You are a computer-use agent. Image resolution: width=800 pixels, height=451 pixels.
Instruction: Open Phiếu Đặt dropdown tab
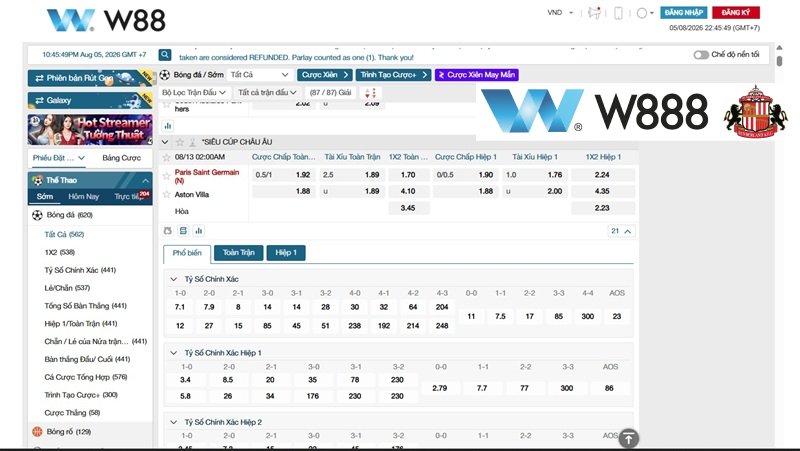58,158
